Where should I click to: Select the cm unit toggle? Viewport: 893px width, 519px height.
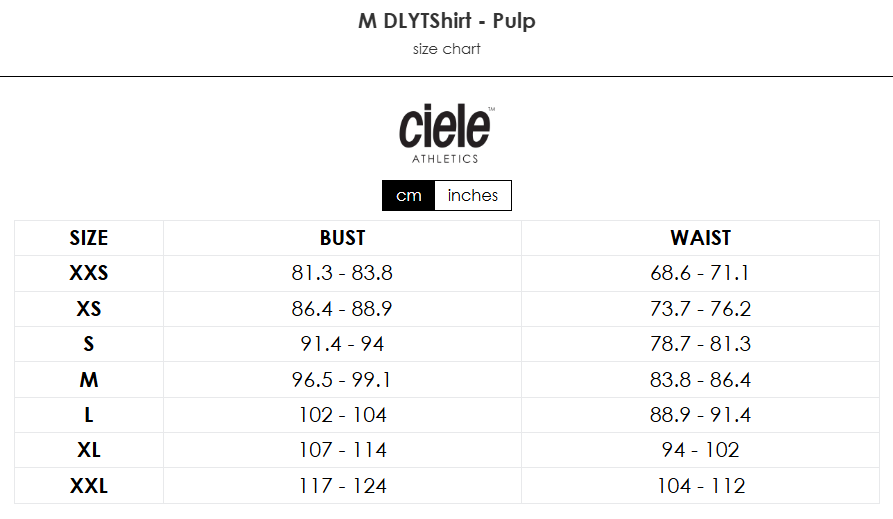(408, 195)
